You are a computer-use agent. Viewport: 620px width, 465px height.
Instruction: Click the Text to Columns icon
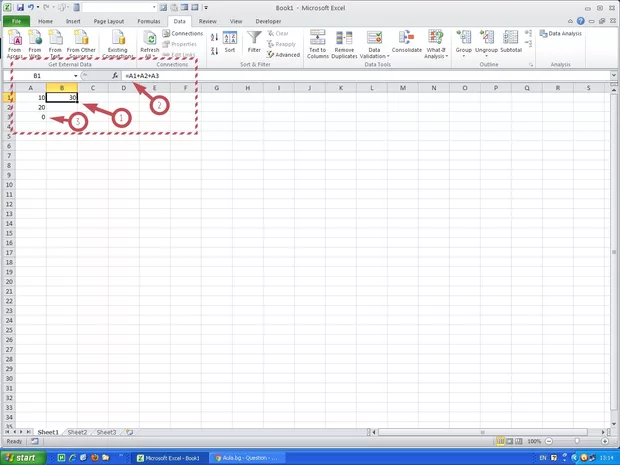318,38
